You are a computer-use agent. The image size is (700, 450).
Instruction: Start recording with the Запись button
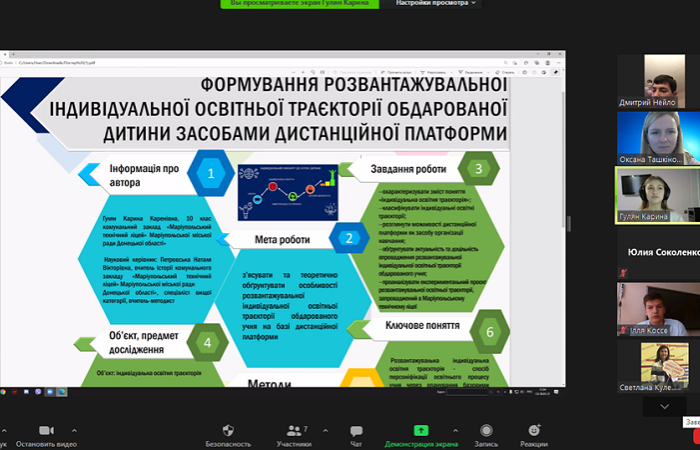486,432
